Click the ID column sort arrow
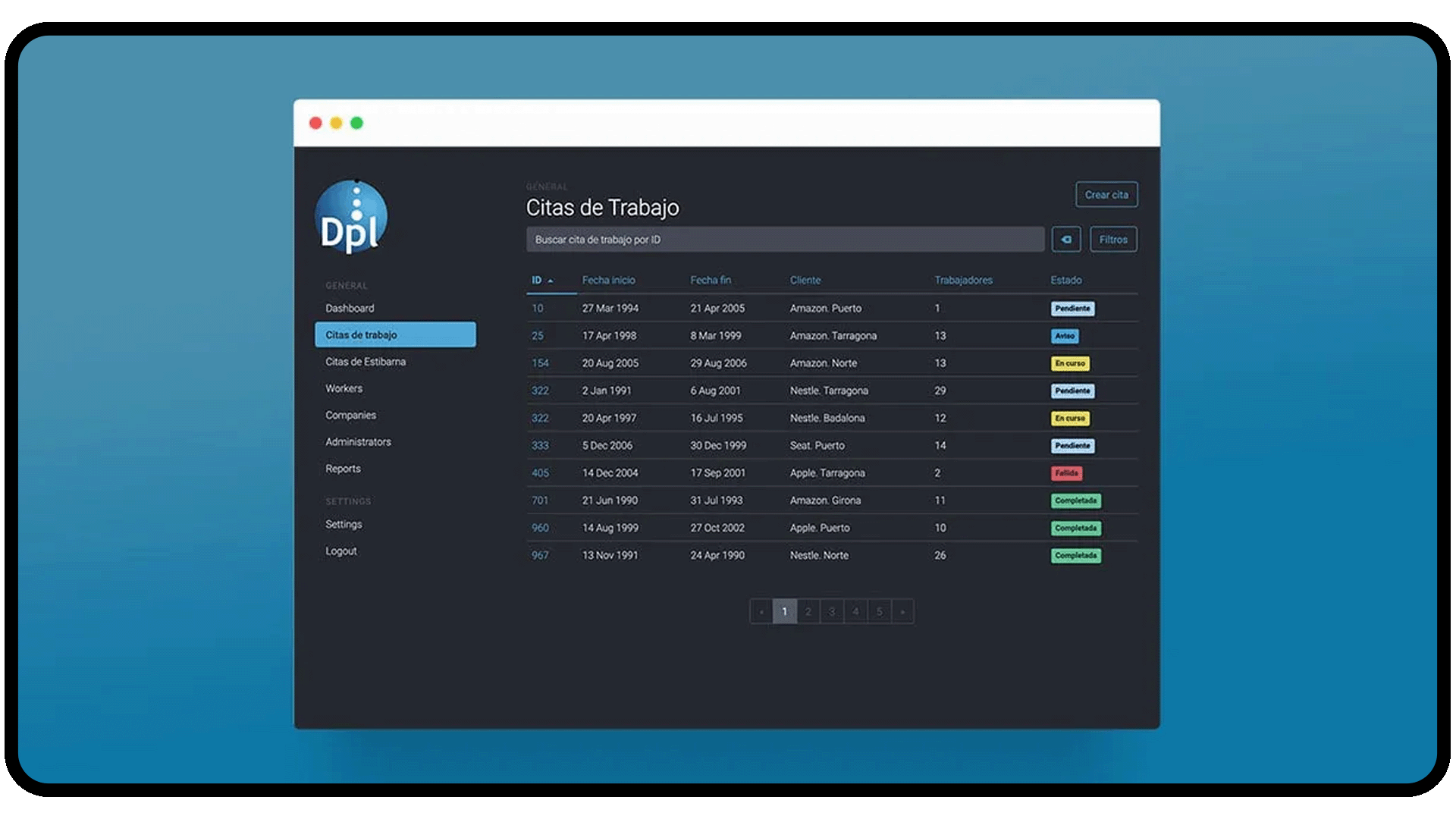Screen dimensions: 1456x819 coord(551,281)
